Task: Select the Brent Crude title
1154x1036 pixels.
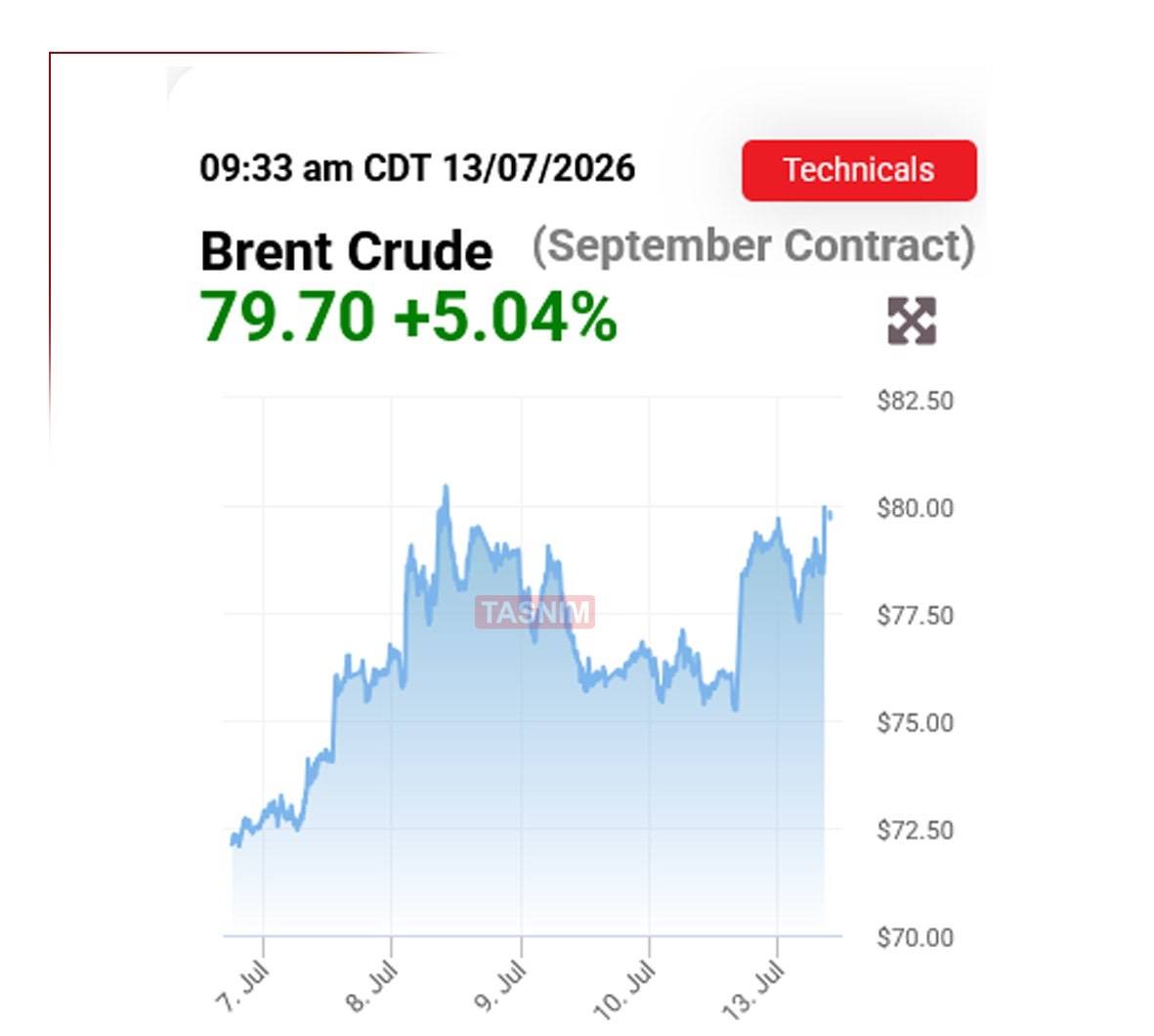Action: click(x=346, y=251)
